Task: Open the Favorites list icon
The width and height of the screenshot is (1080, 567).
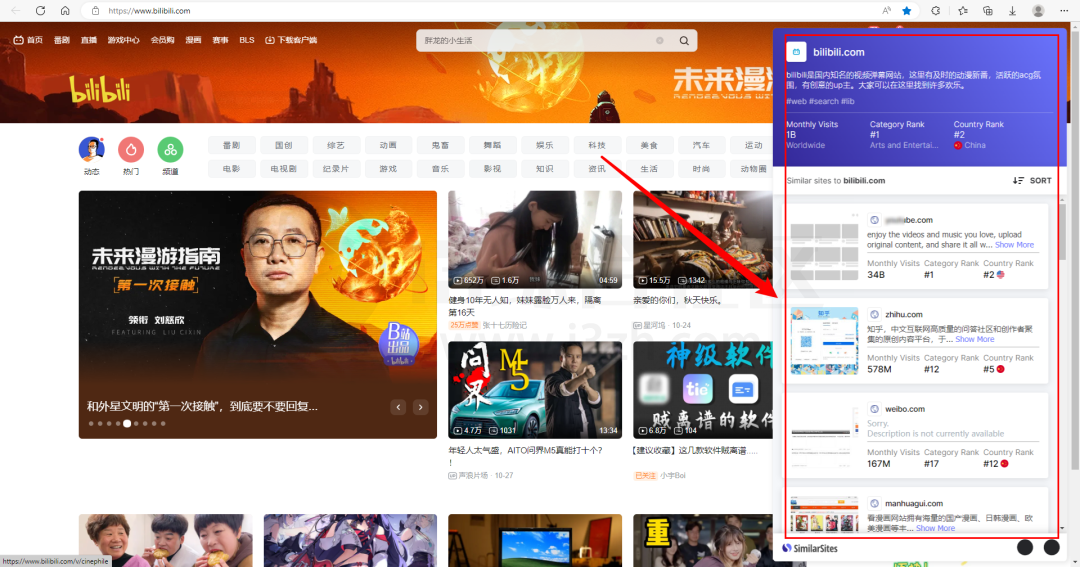Action: [963, 10]
